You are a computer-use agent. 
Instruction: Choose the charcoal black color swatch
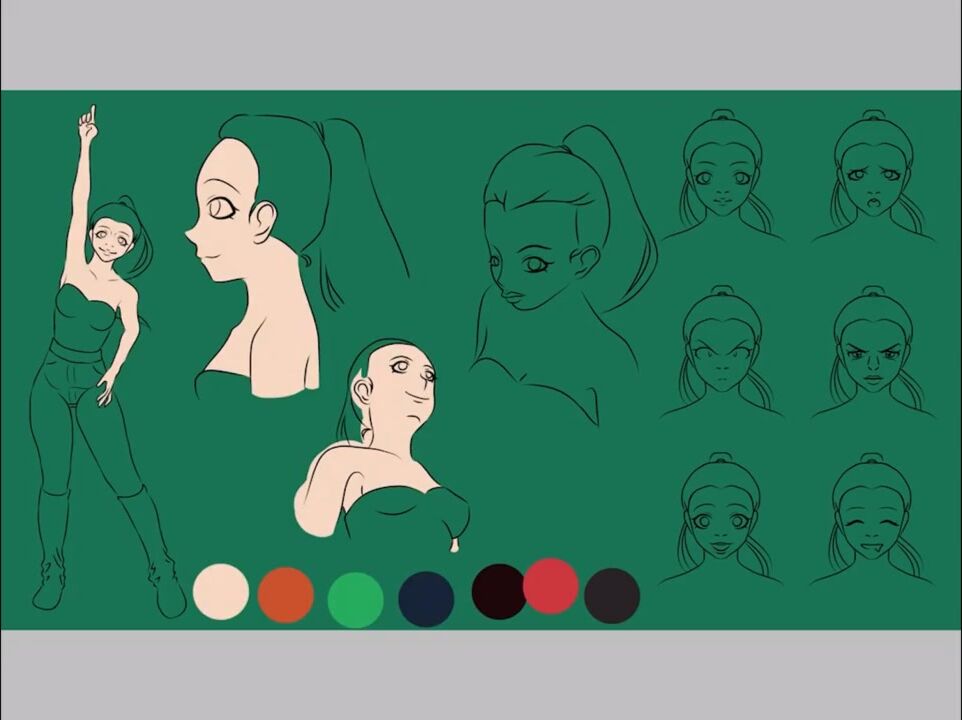click(x=612, y=595)
